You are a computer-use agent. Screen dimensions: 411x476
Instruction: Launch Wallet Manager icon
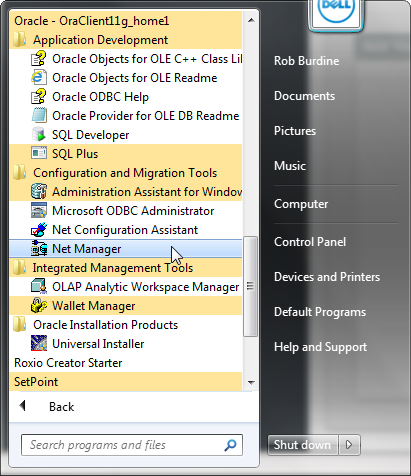pyautogui.click(x=39, y=306)
